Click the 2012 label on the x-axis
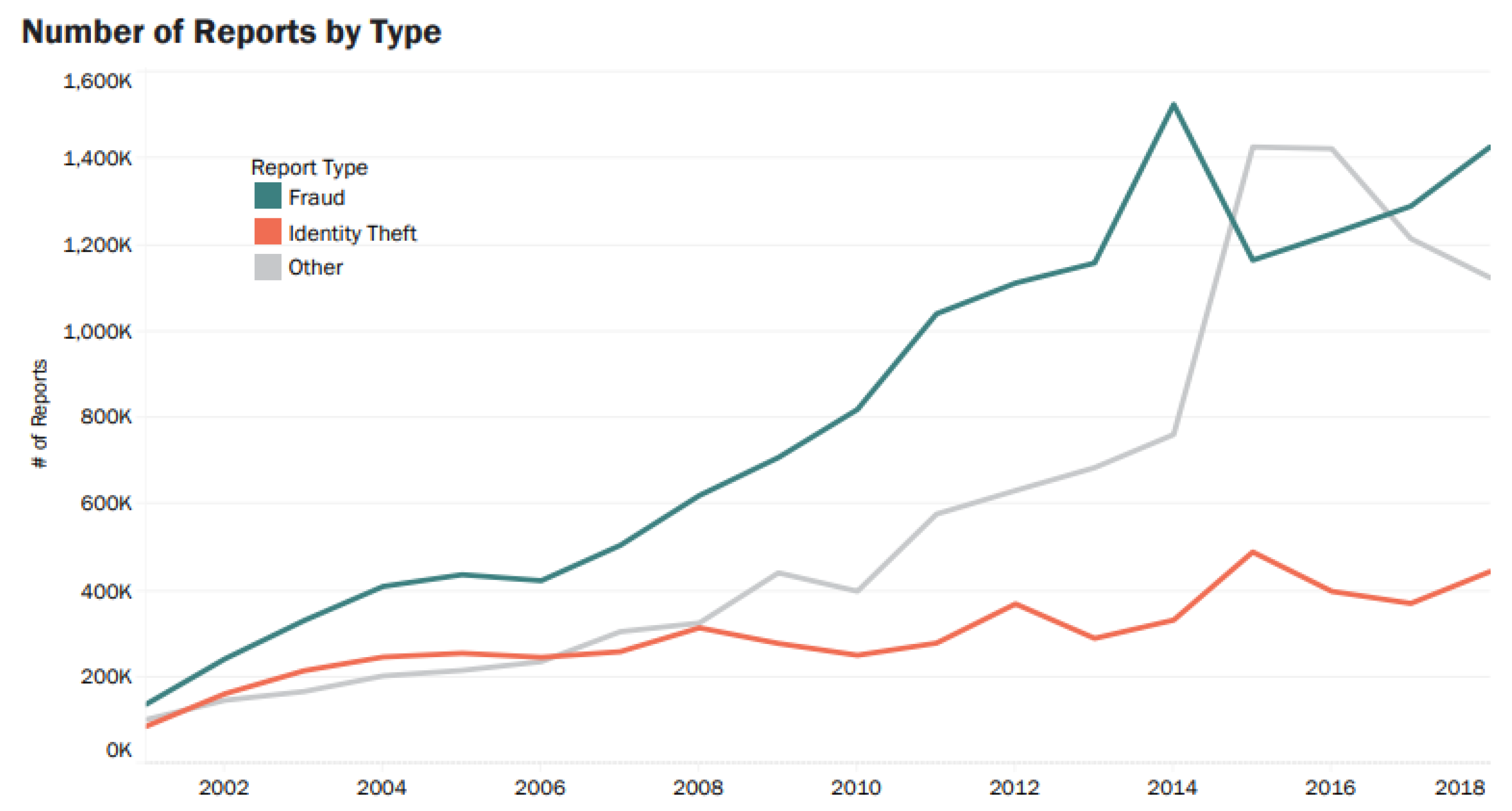This screenshot has height=811, width=1512. [1014, 787]
